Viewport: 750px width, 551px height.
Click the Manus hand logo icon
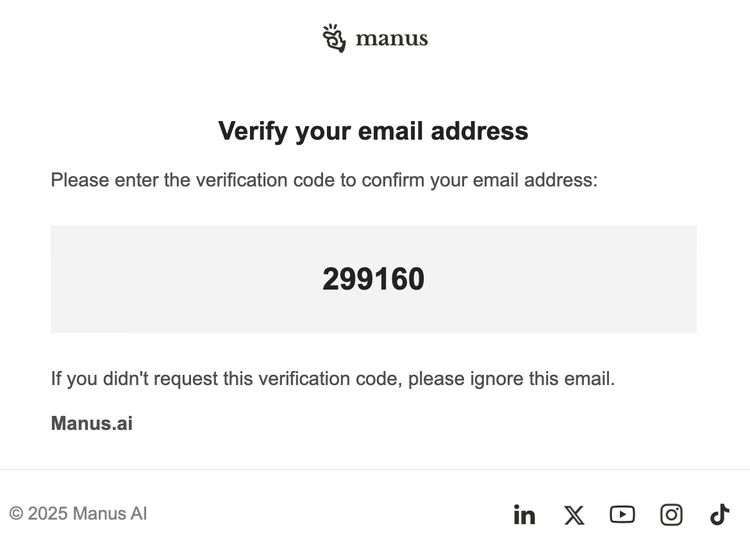pyautogui.click(x=334, y=38)
